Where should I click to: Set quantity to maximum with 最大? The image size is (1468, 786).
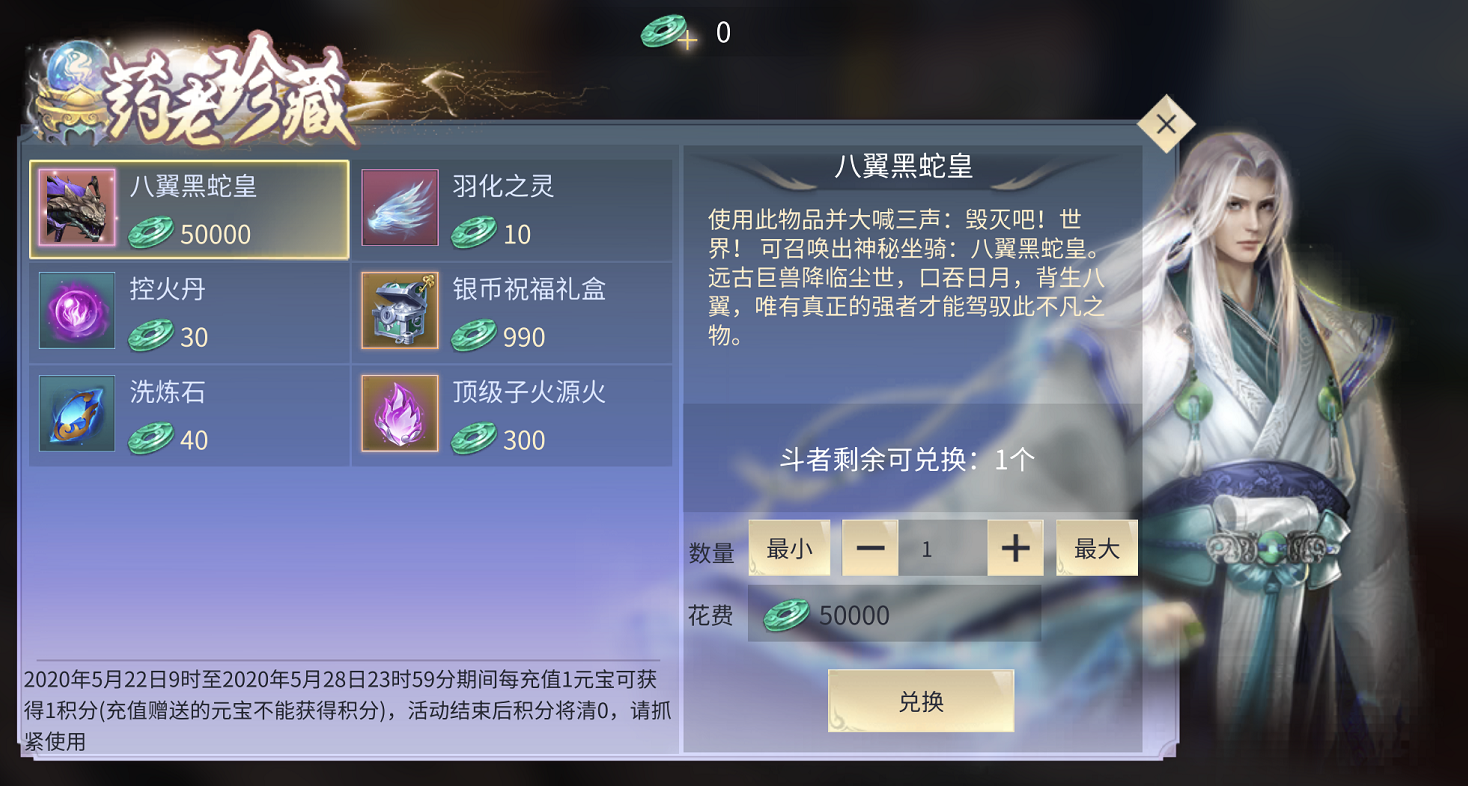click(1097, 548)
